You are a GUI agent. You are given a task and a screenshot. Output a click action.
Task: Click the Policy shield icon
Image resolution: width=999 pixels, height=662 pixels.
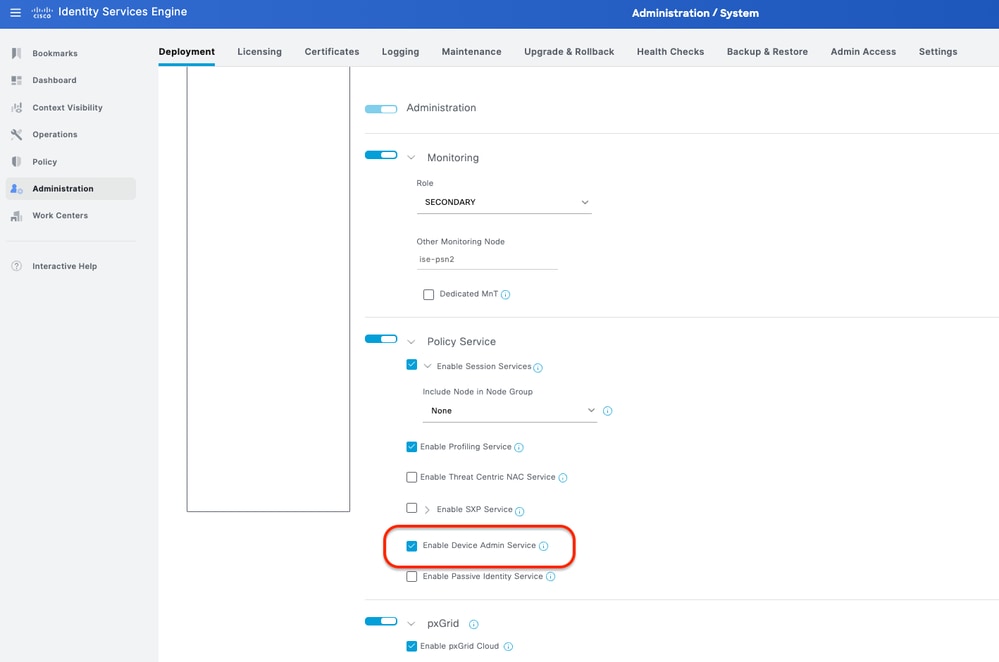17,162
